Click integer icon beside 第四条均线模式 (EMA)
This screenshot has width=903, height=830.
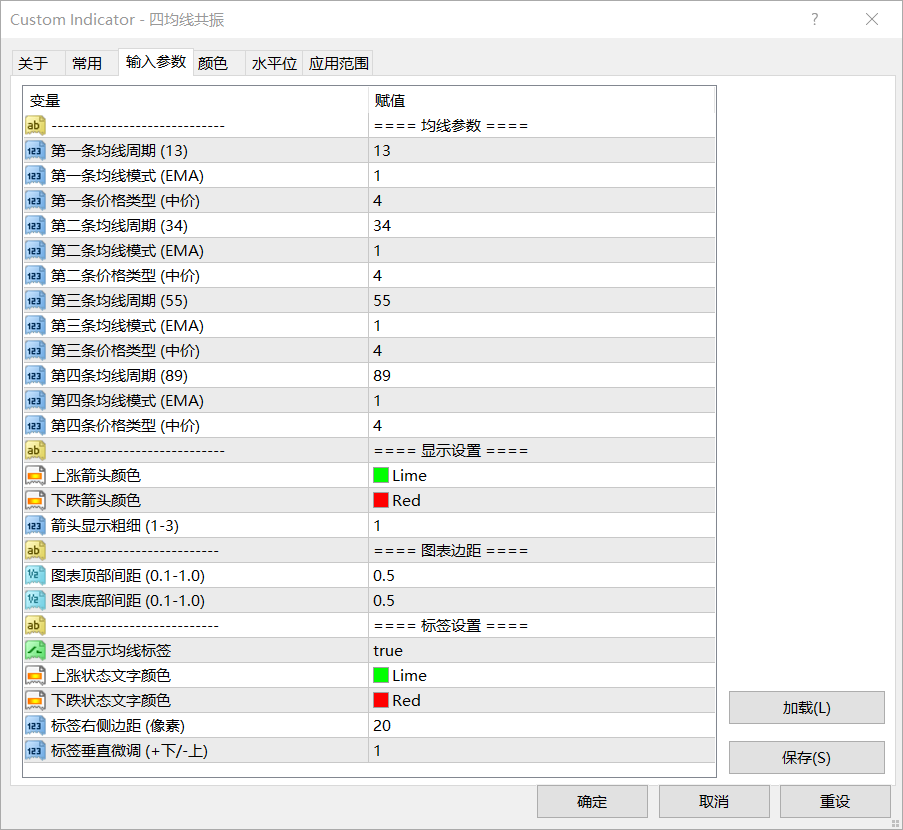click(x=35, y=400)
